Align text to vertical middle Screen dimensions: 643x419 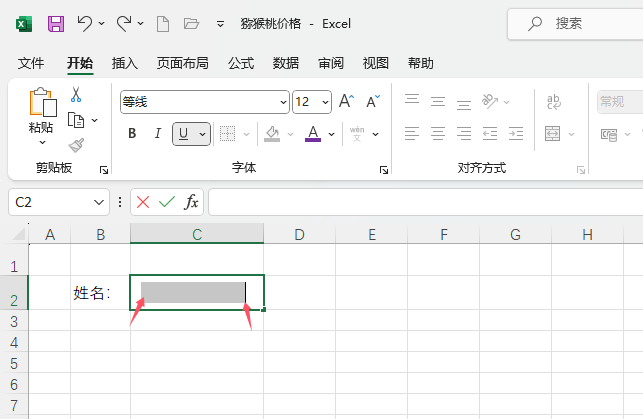[x=438, y=101]
